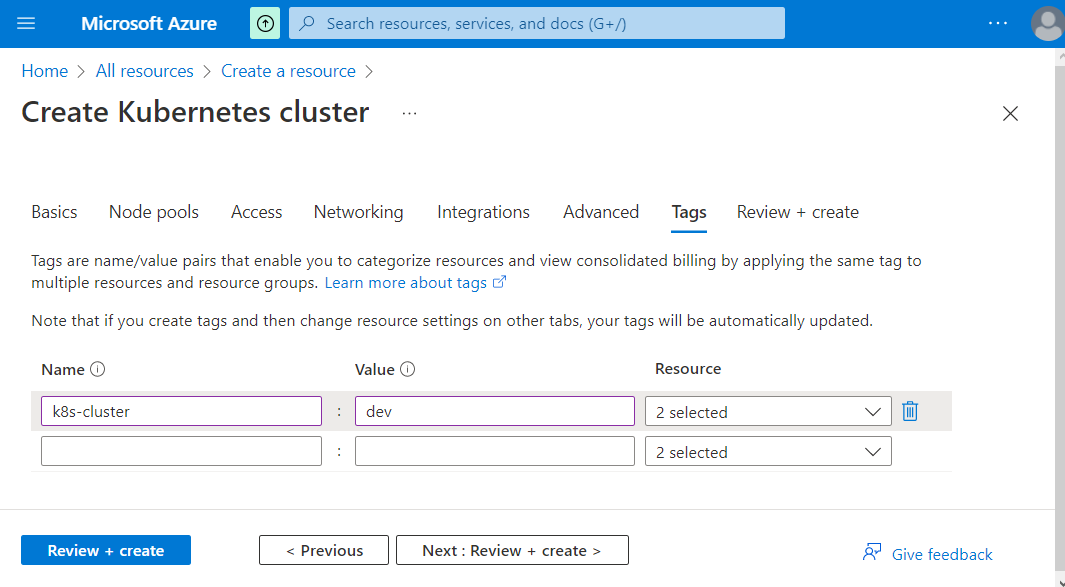Open Give feedback link
This screenshot has width=1065, height=587.
pyautogui.click(x=941, y=554)
